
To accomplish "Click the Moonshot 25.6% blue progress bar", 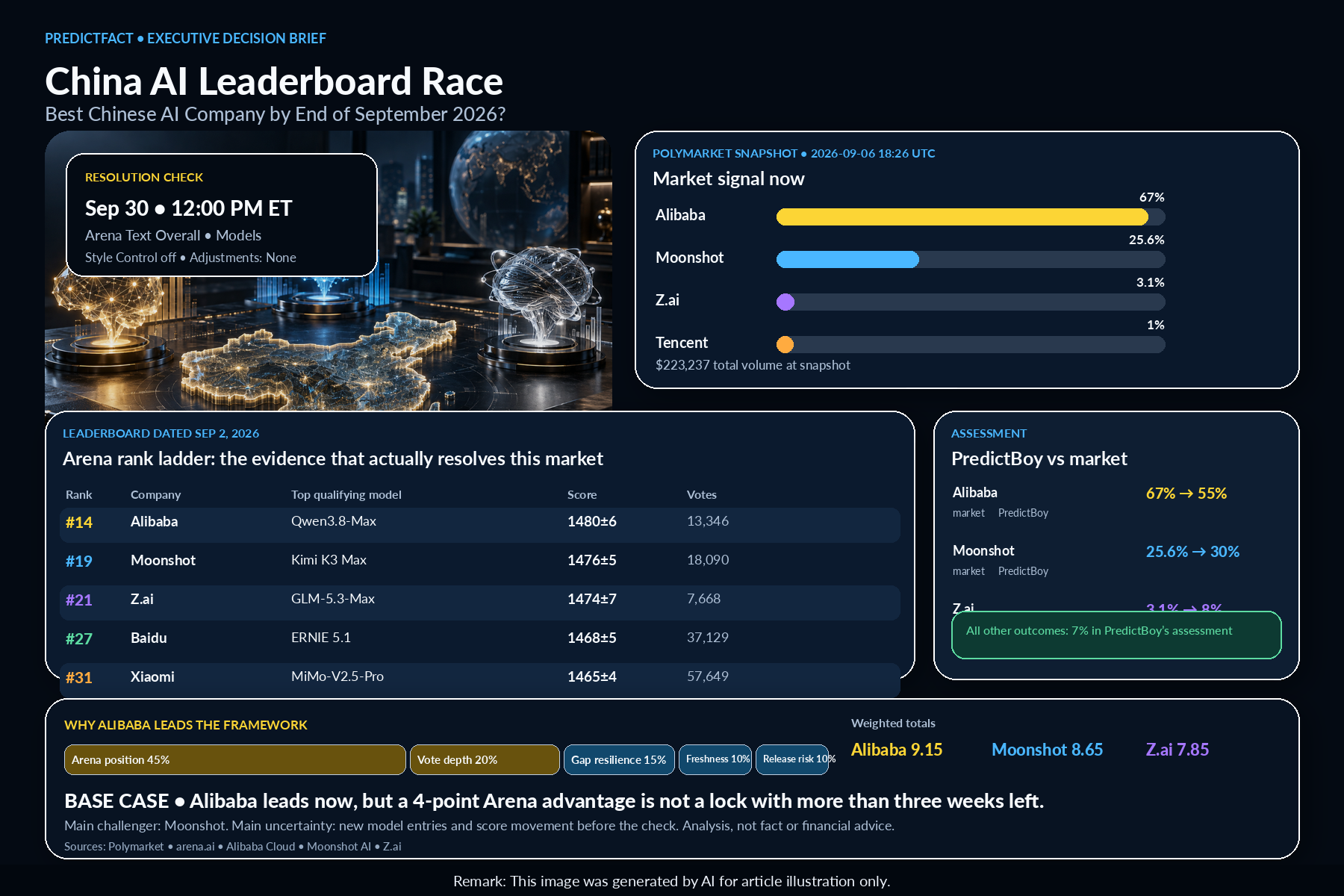I will point(847,259).
